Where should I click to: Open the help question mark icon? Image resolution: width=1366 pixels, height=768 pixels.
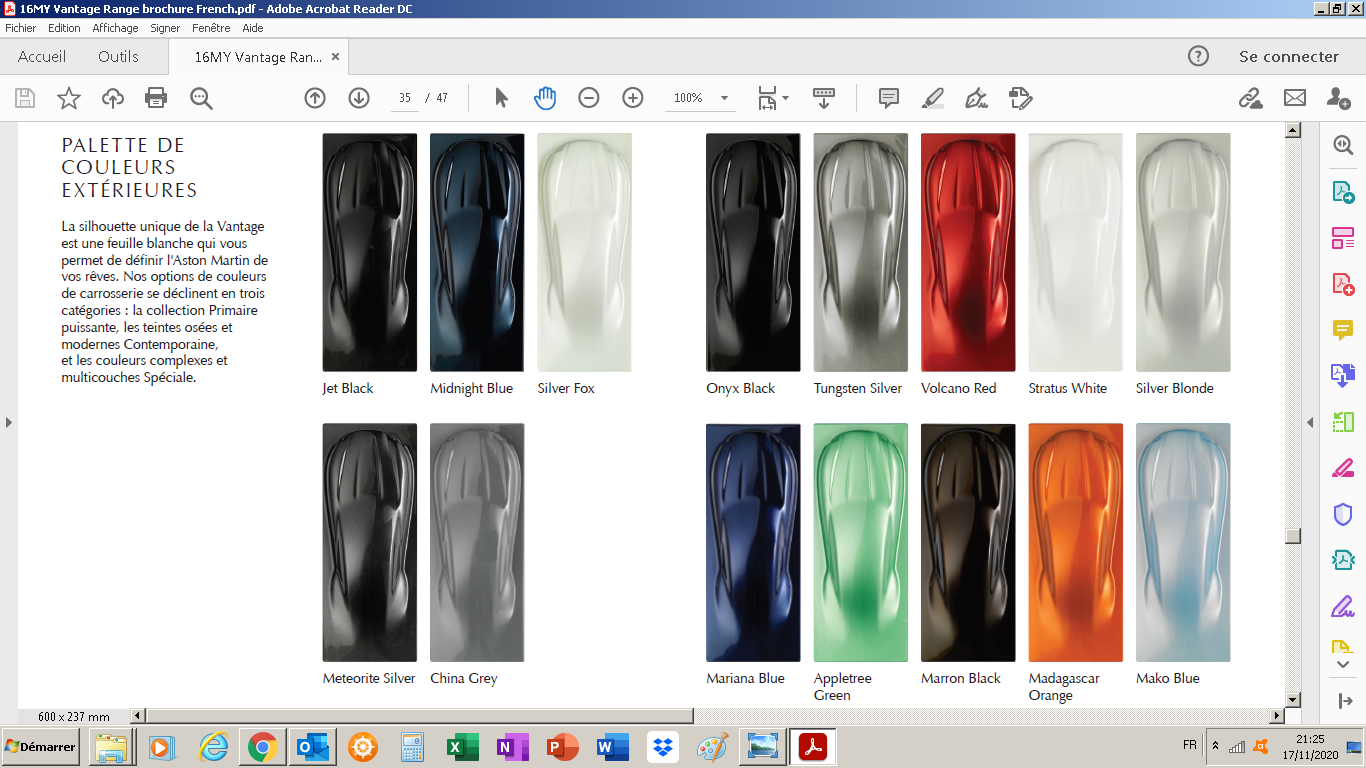[1198, 57]
